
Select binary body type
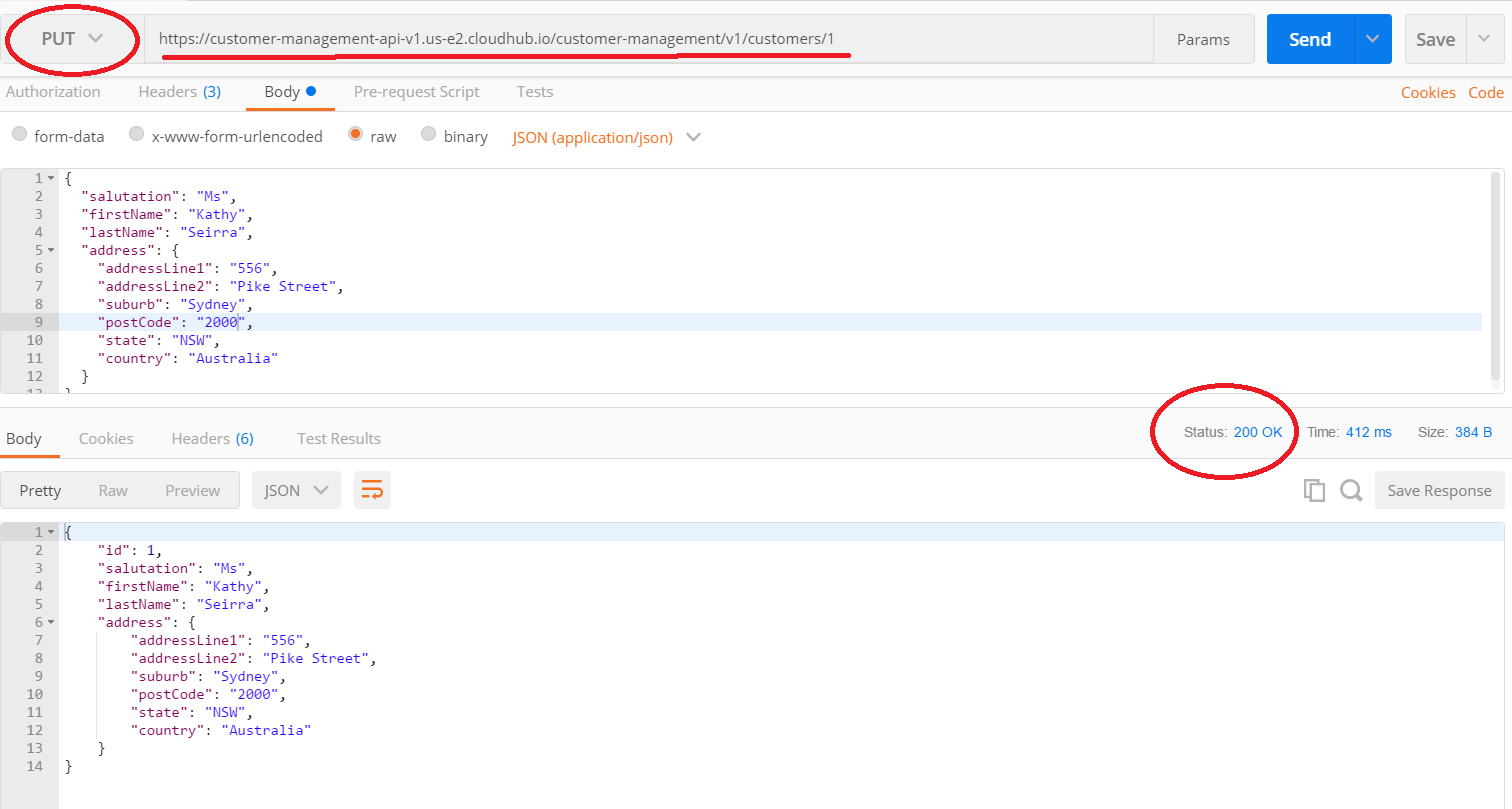coord(429,135)
